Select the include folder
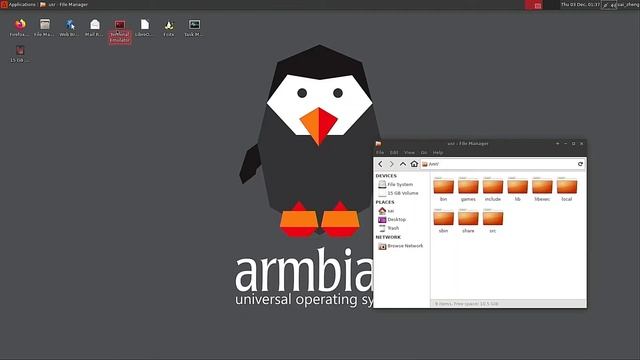The image size is (640, 360). click(493, 189)
